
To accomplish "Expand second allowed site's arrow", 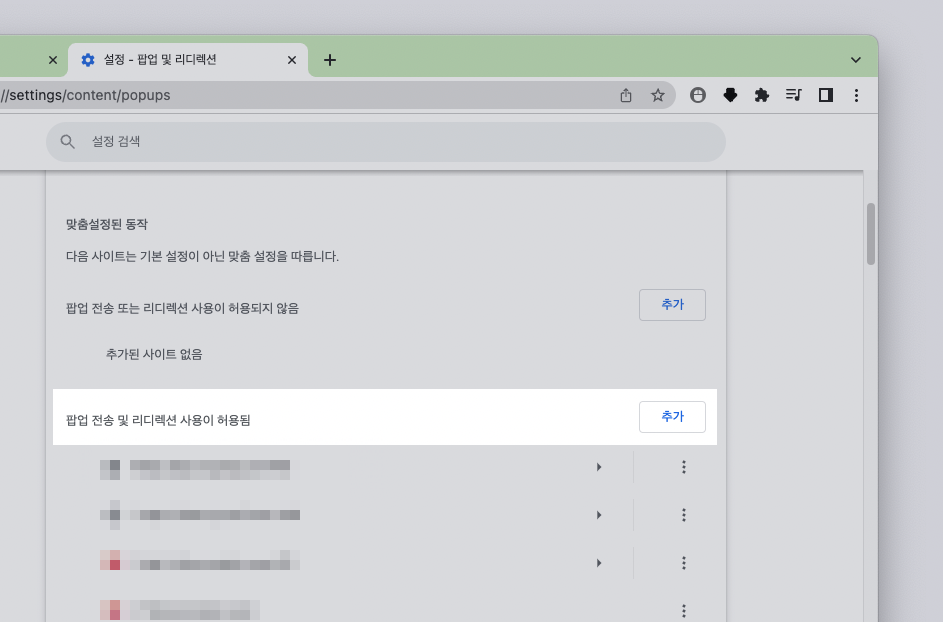I will click(x=599, y=515).
